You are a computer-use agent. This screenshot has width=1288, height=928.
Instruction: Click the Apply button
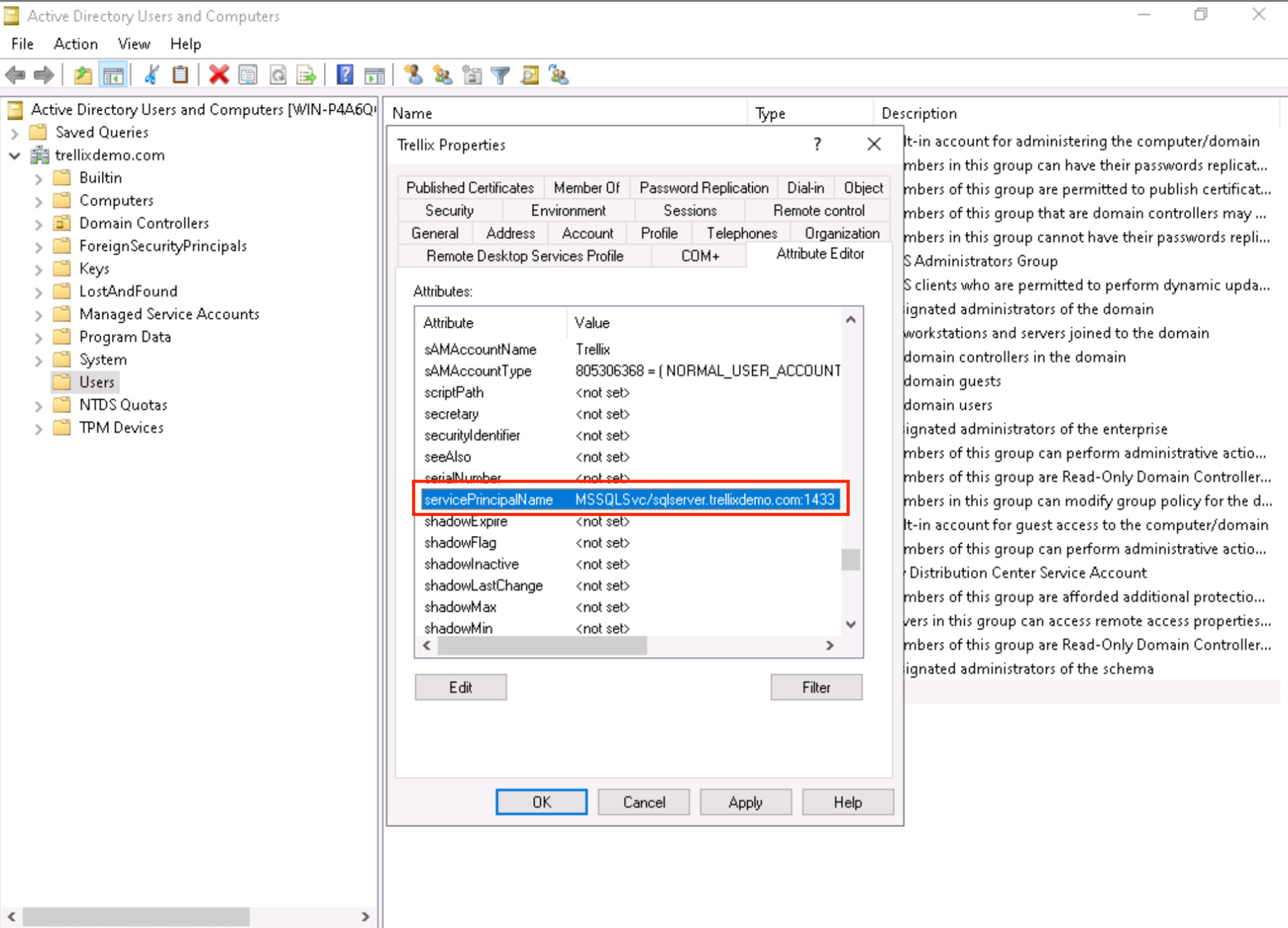[x=745, y=802]
